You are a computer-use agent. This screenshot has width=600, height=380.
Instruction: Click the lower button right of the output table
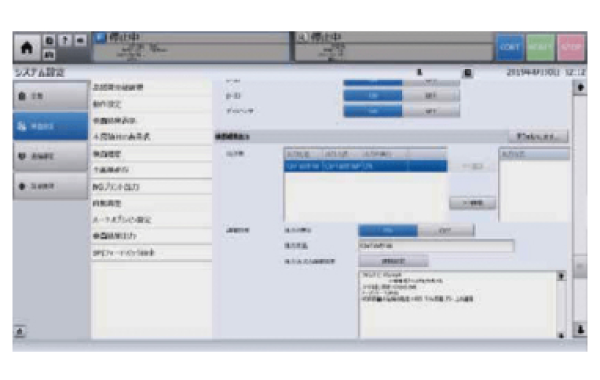tap(473, 203)
